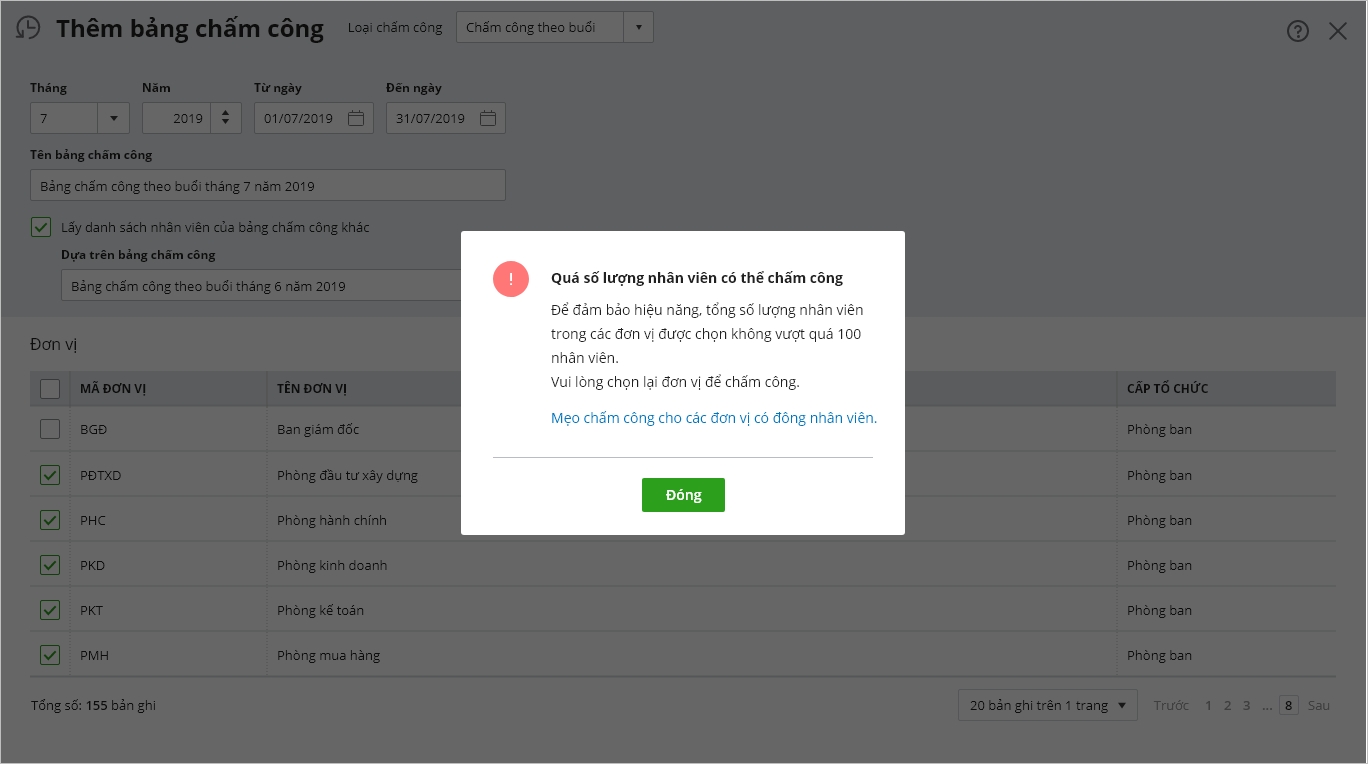Click the Năm year stepper arrows
Screen dimensions: 1368x764
226,118
